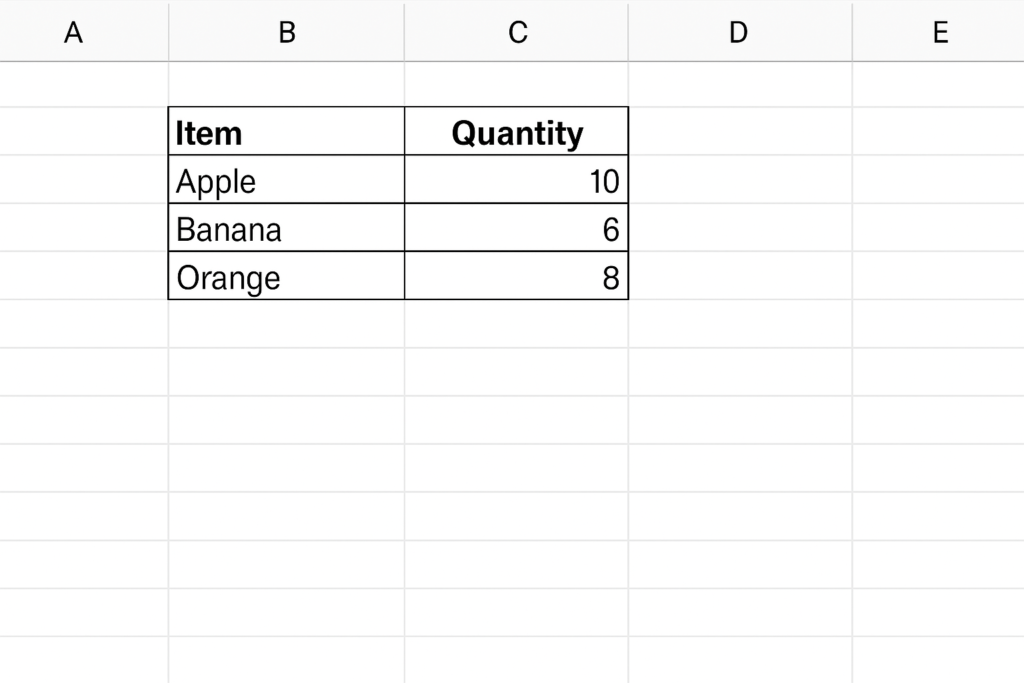Click empty cell right of Quantity header
This screenshot has width=1024, height=683.
[x=740, y=131]
